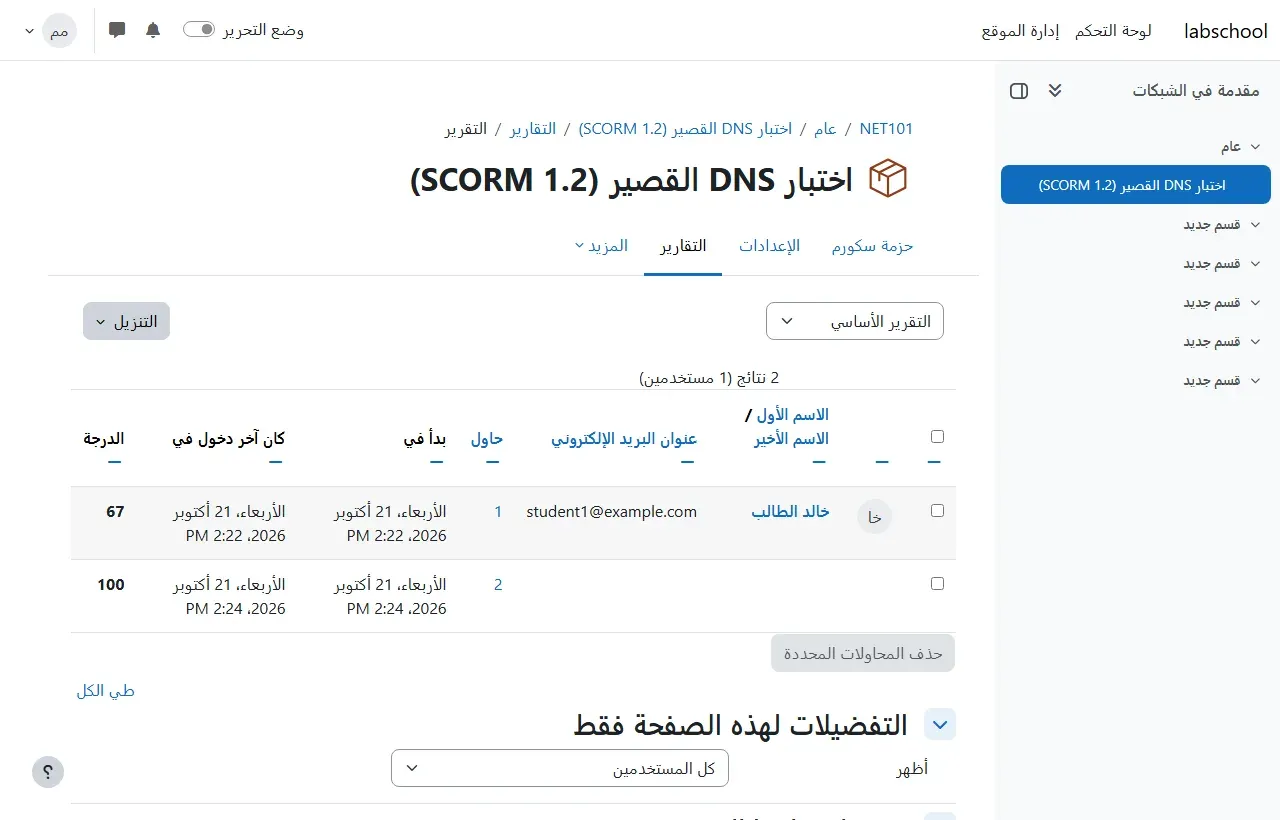
Task: Open the خالد الطالب profile link
Action: click(x=791, y=511)
